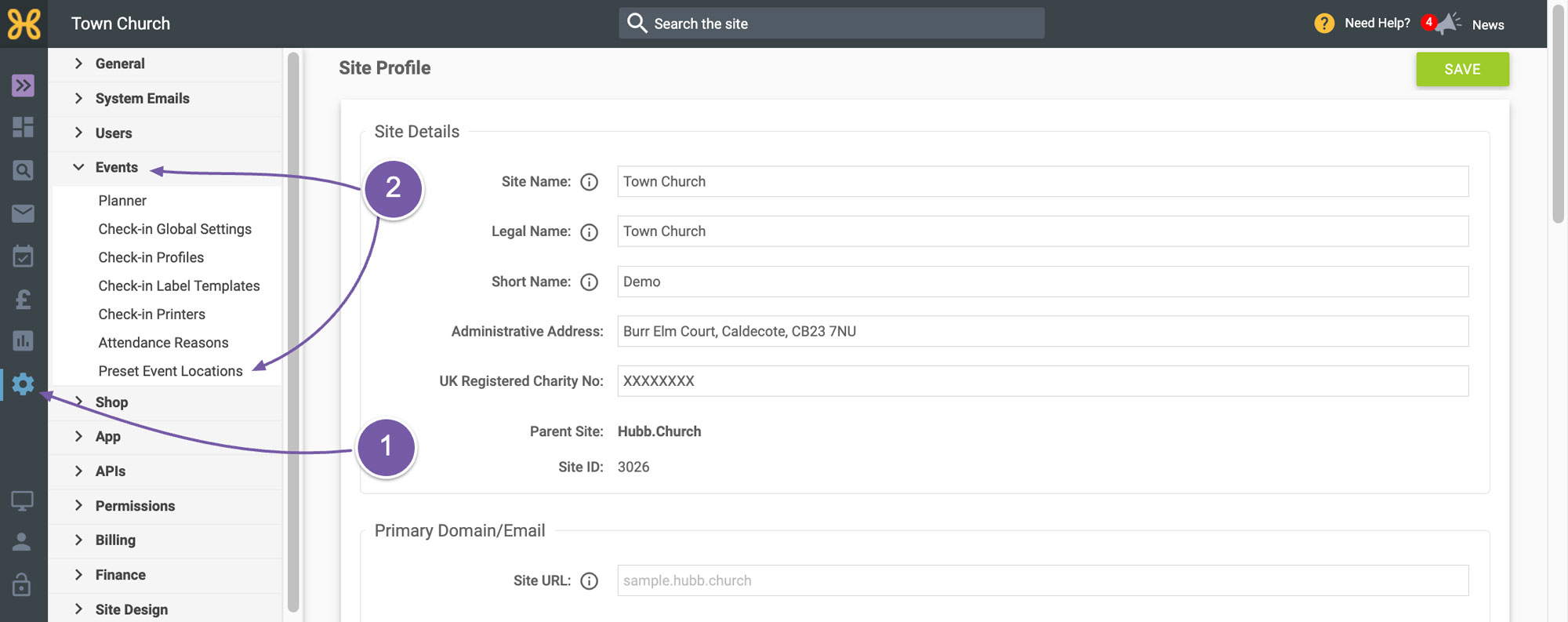Click the Site ID value 3026
This screenshot has width=1568, height=622.
point(633,467)
